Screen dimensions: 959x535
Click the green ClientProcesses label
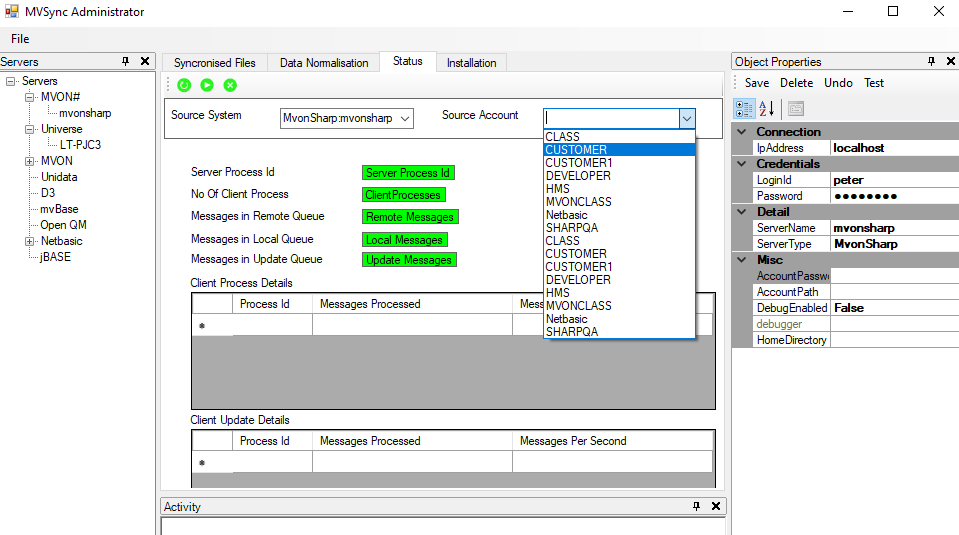tap(404, 195)
